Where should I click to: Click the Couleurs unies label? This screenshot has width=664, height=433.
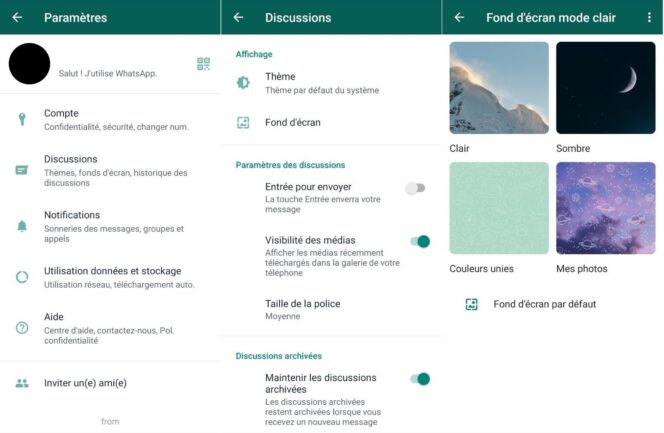tap(481, 269)
